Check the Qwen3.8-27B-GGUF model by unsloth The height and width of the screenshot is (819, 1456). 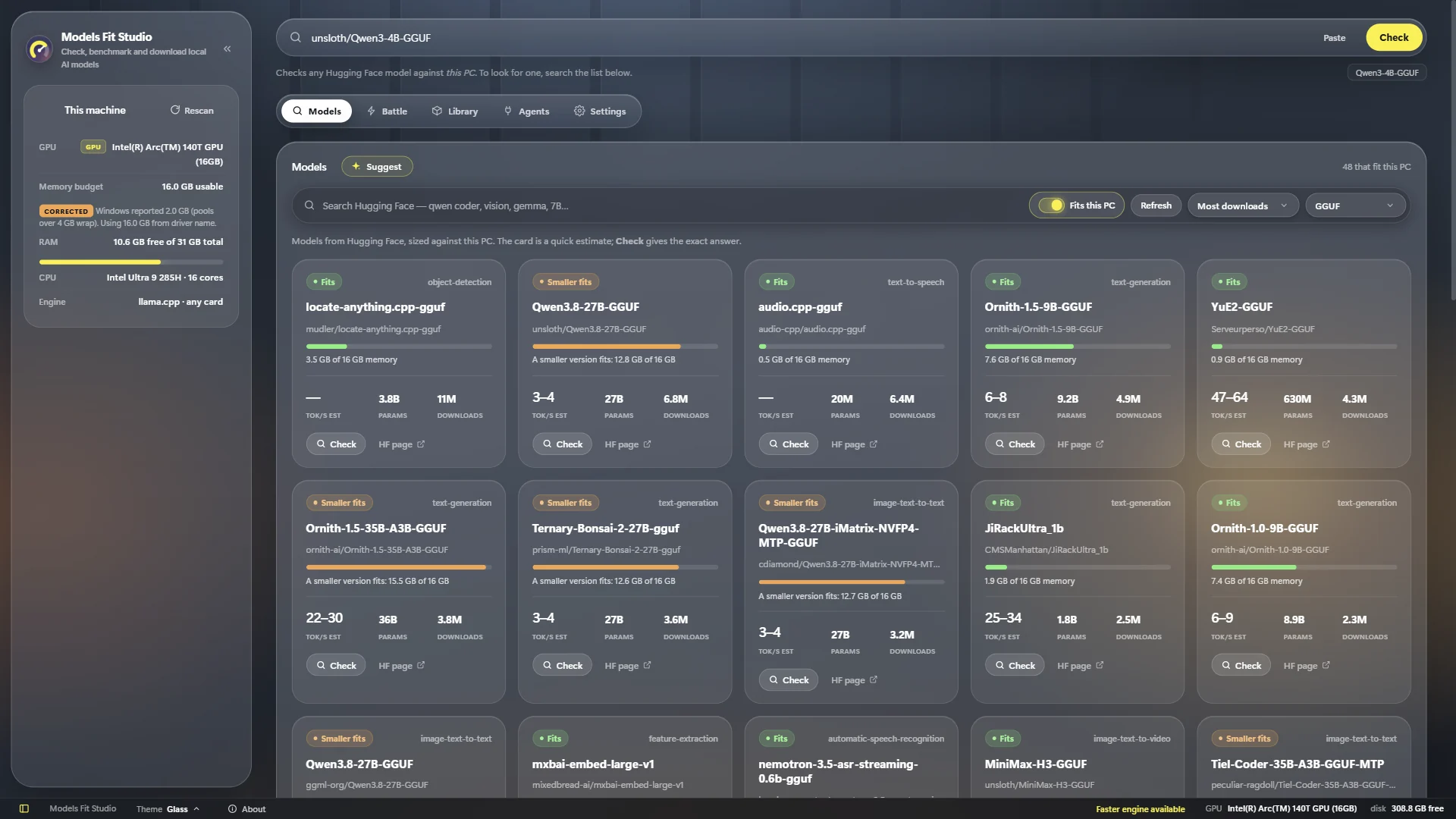[562, 444]
